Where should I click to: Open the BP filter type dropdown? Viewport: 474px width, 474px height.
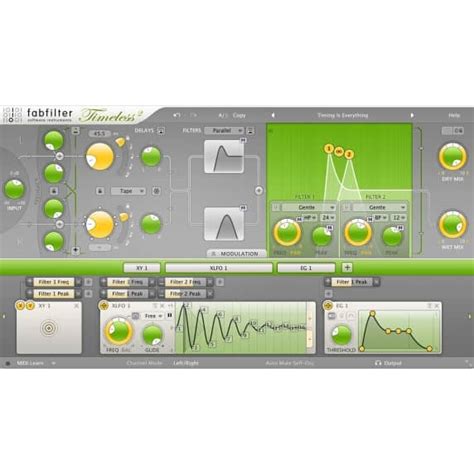pyautogui.click(x=381, y=218)
